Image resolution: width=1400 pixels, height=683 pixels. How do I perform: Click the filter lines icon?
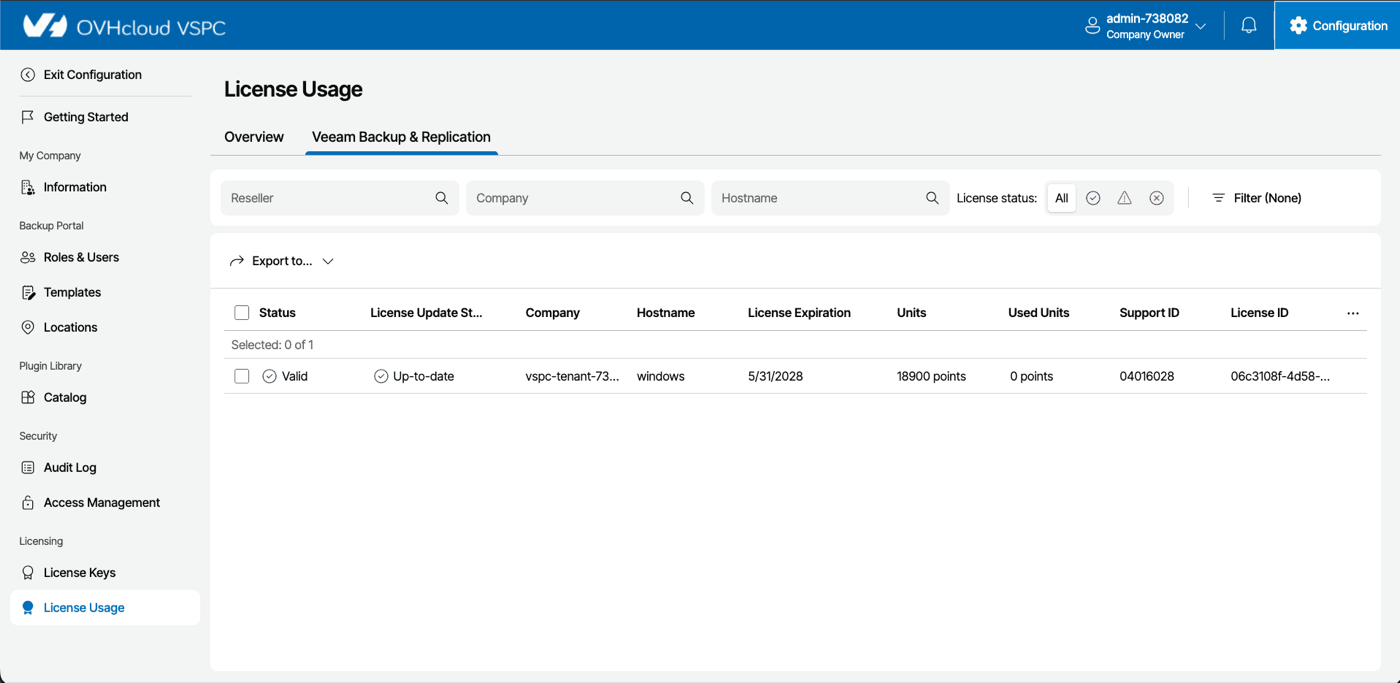pos(1218,198)
